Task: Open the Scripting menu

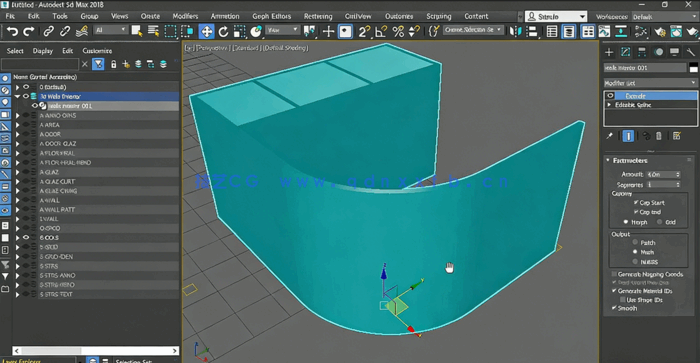Action: point(439,16)
